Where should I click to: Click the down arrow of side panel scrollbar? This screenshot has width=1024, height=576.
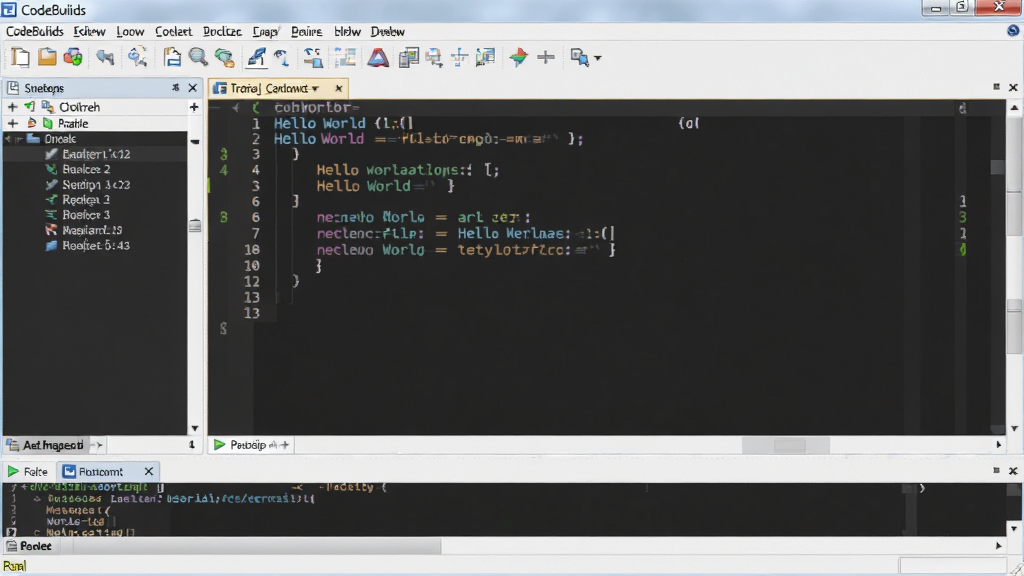195,428
